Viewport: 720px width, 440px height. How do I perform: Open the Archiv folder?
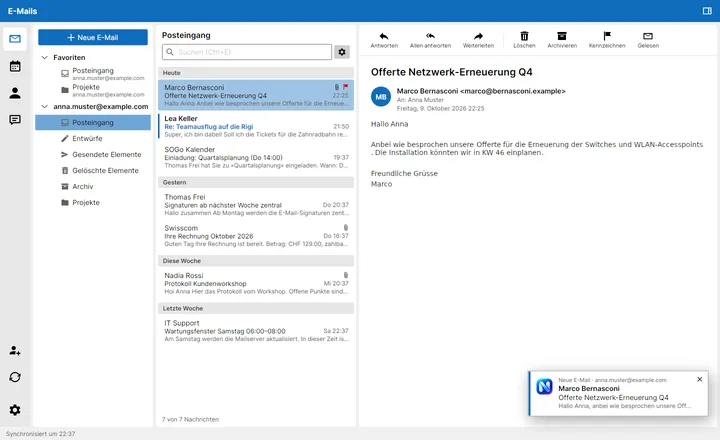(93, 186)
